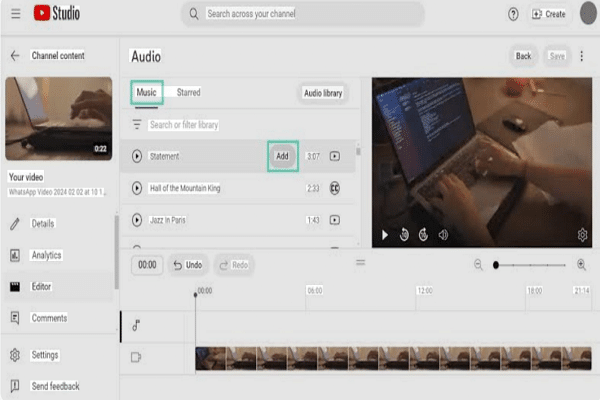Zoom in the timeline

(x=581, y=264)
